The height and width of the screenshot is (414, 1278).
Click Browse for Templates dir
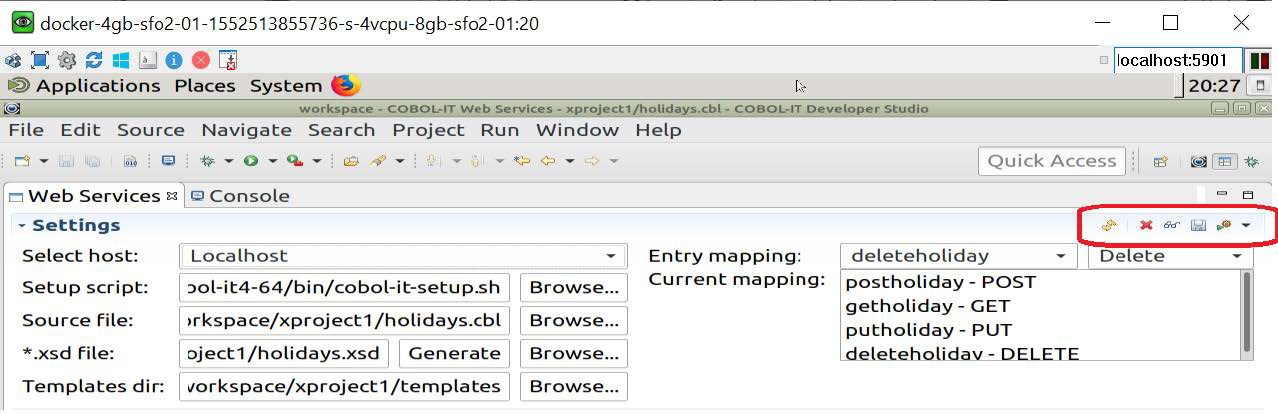574,386
